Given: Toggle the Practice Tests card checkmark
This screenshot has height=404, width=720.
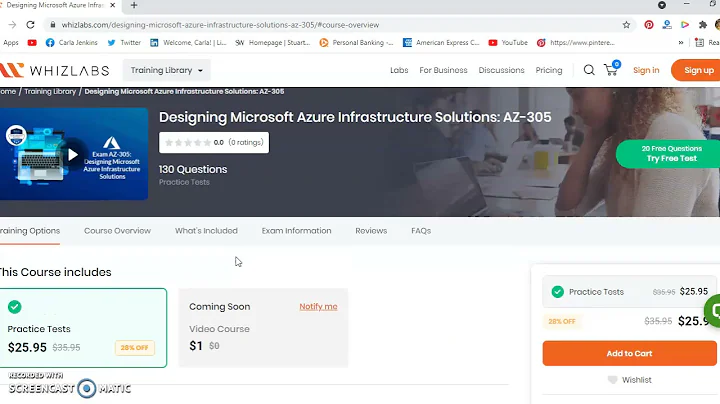Looking at the screenshot, I should [x=15, y=307].
